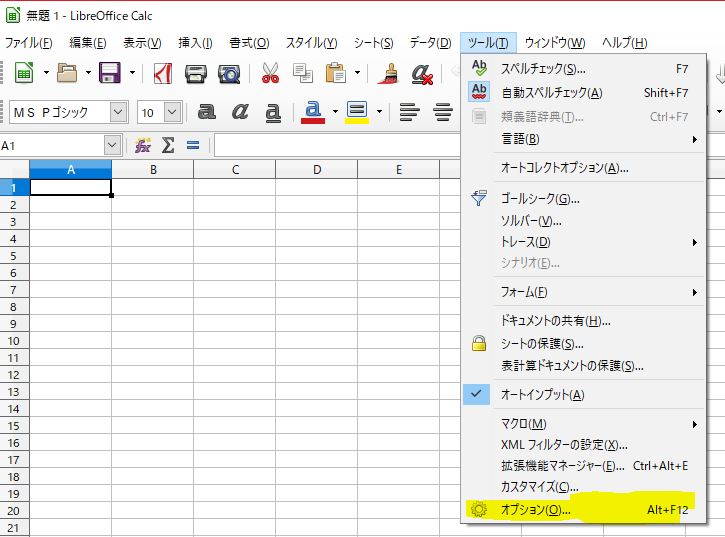The height and width of the screenshot is (537, 725).
Task: Open the 挿入(I) menu
Action: coord(196,43)
